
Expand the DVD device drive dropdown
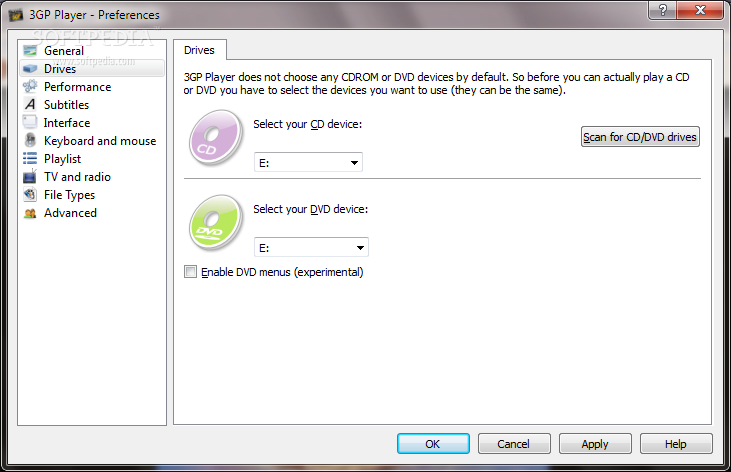(311, 247)
